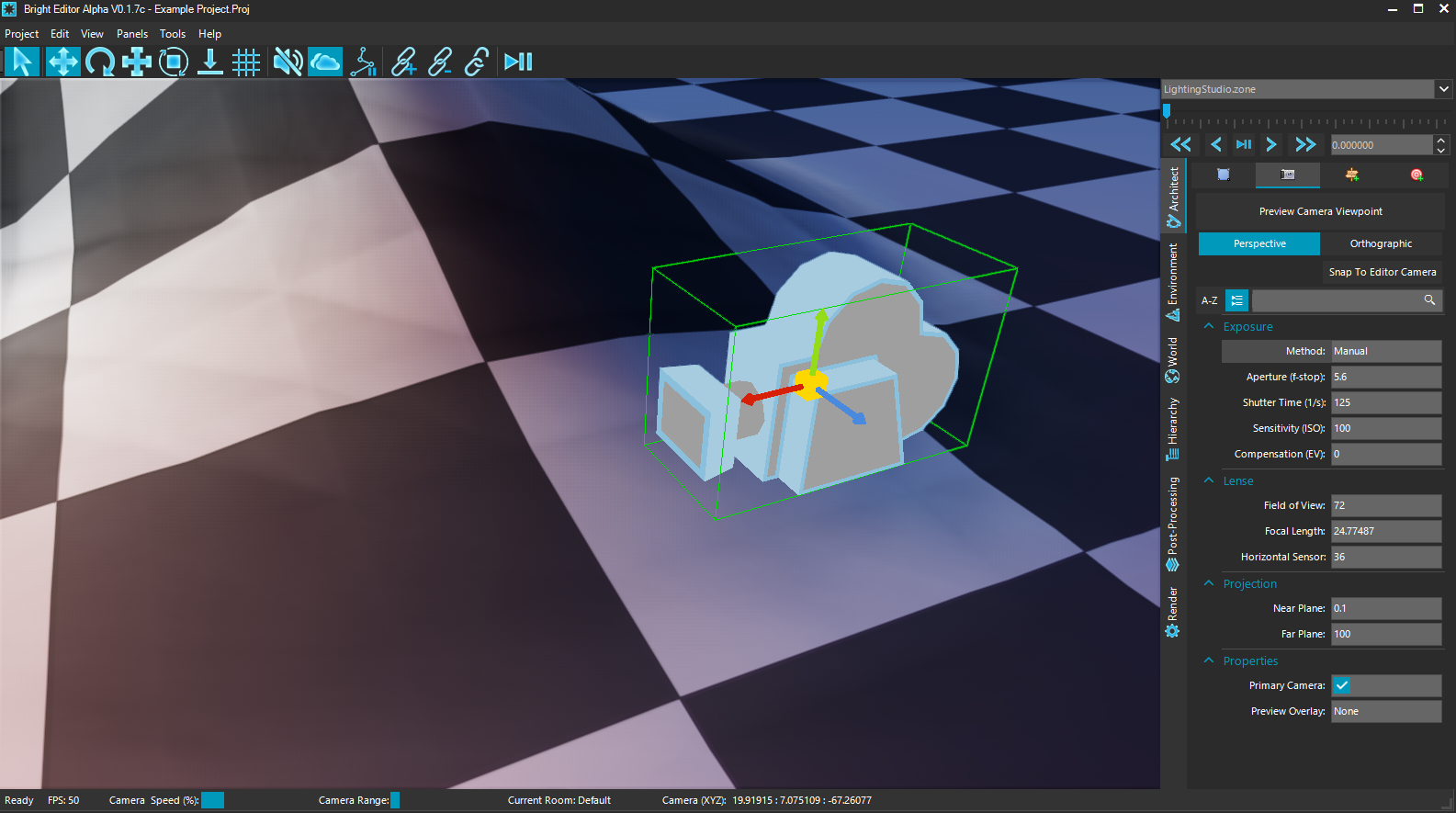Screen dimensions: 1456x813
Task: Open the Render side panel tab
Action: (x=1173, y=613)
